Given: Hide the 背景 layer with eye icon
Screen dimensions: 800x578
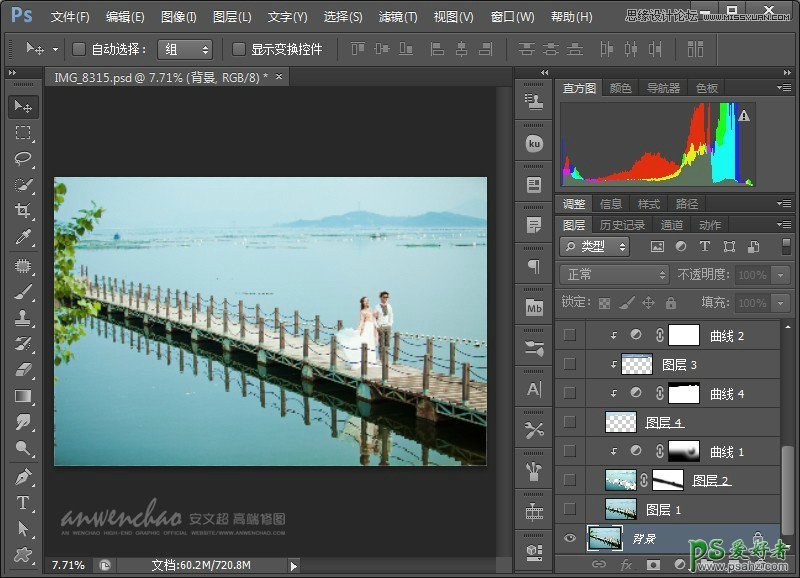Looking at the screenshot, I should pyautogui.click(x=570, y=539).
